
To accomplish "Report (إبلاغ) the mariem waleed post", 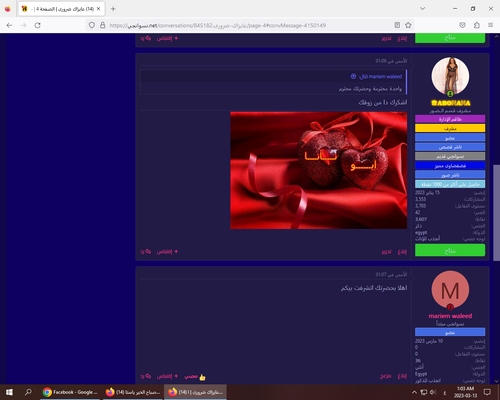I will click(402, 376).
